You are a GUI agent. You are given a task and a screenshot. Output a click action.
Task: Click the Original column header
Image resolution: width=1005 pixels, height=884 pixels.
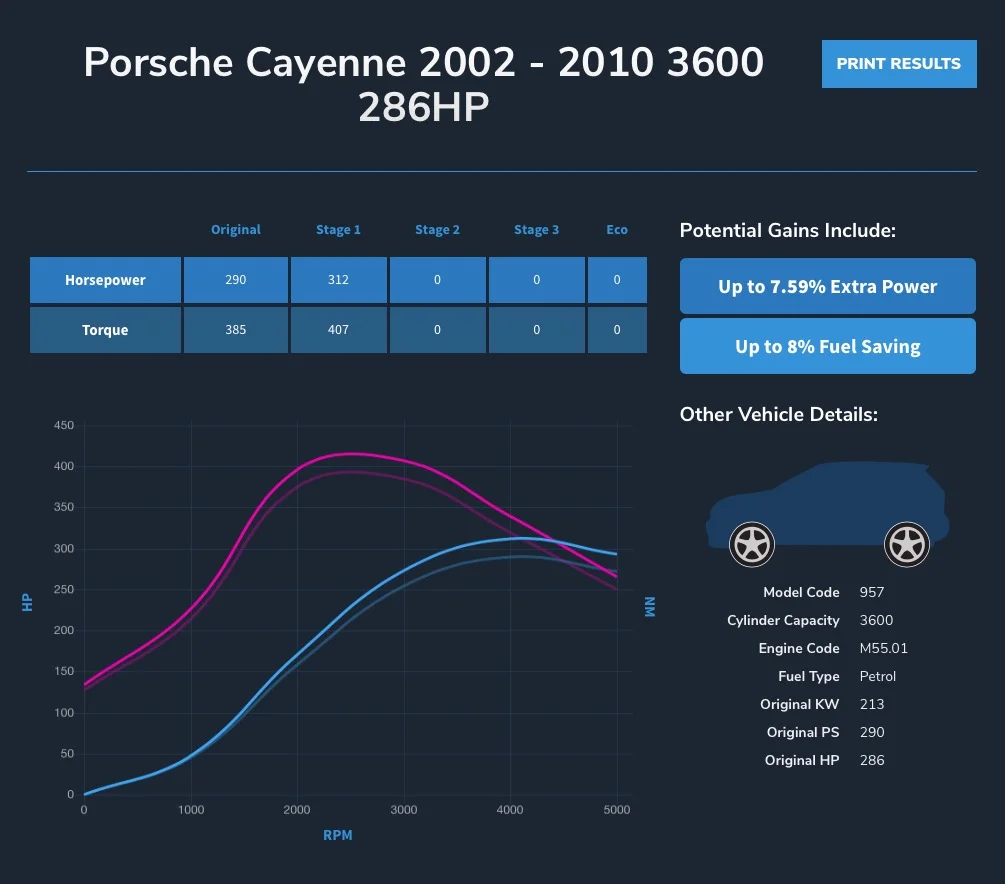point(236,229)
